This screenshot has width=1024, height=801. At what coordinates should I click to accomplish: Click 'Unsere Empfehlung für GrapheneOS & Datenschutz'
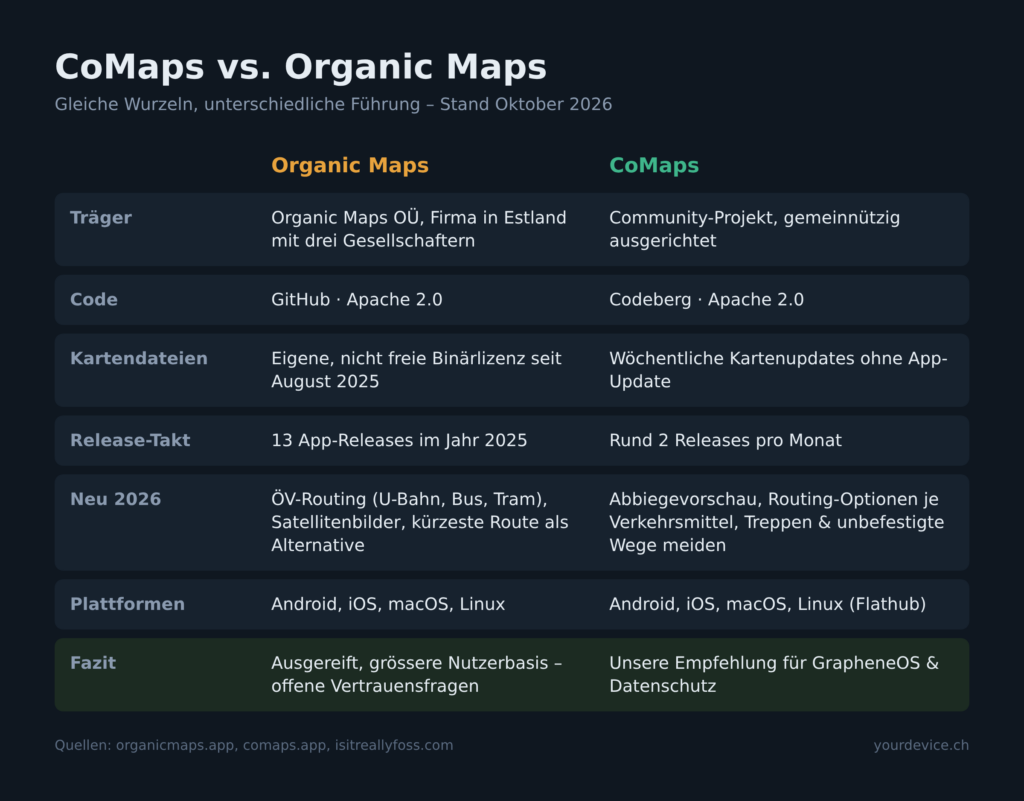click(774, 675)
